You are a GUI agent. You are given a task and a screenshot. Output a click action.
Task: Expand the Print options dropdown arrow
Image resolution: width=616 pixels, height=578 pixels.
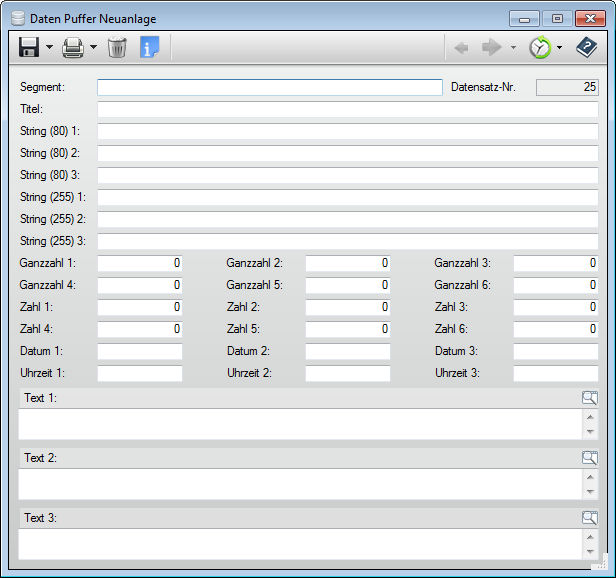pos(93,47)
